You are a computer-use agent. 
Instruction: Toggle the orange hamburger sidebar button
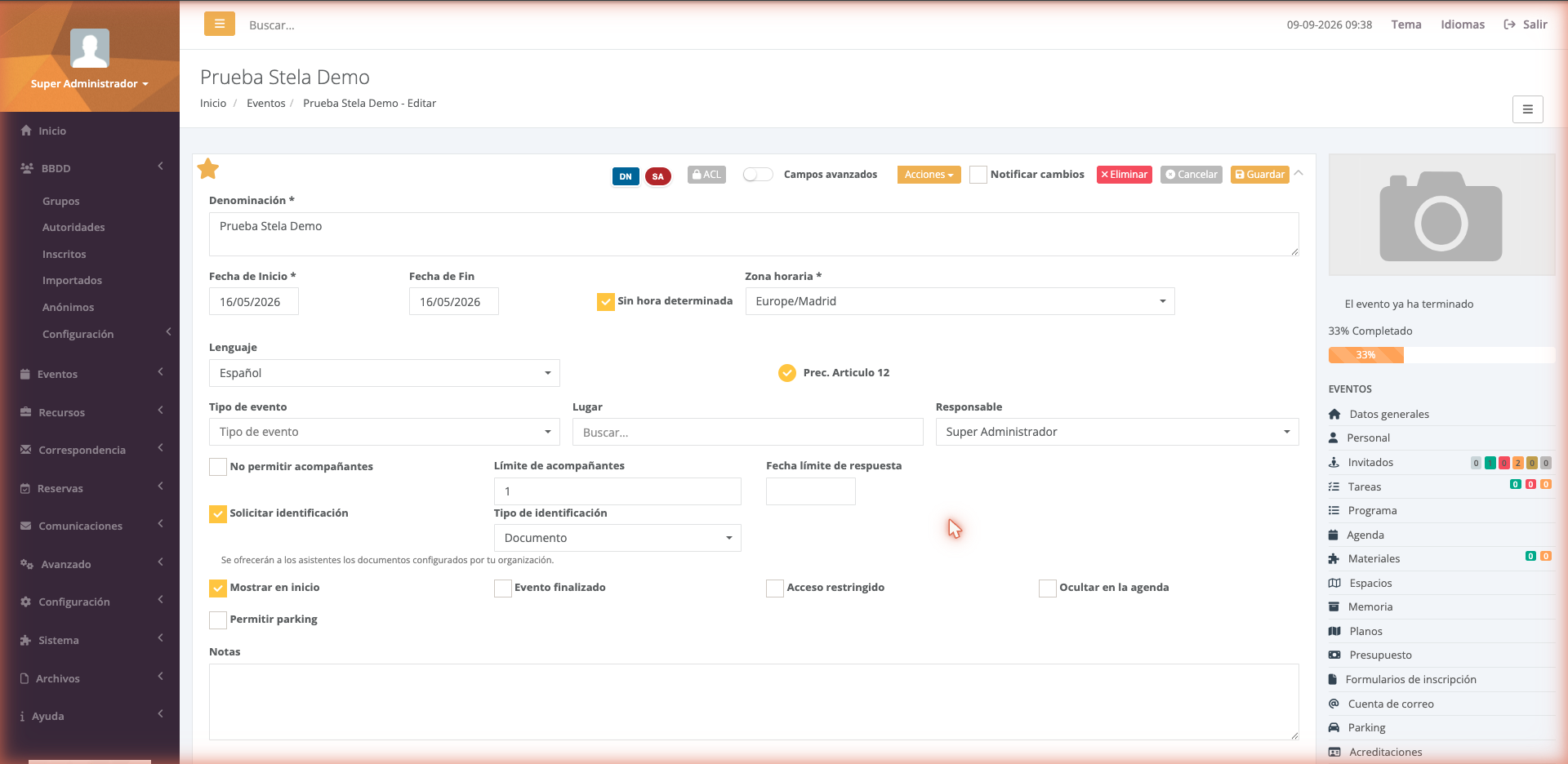(x=220, y=24)
